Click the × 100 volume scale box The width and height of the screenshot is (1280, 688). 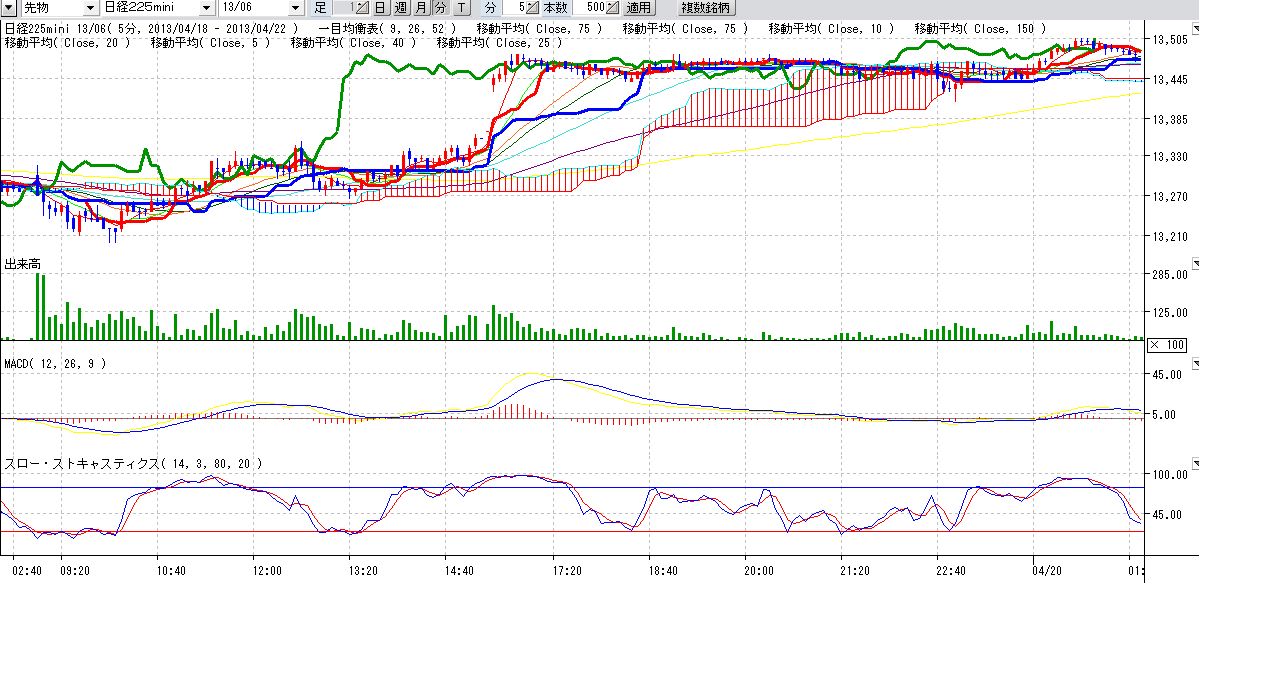[x=1166, y=345]
